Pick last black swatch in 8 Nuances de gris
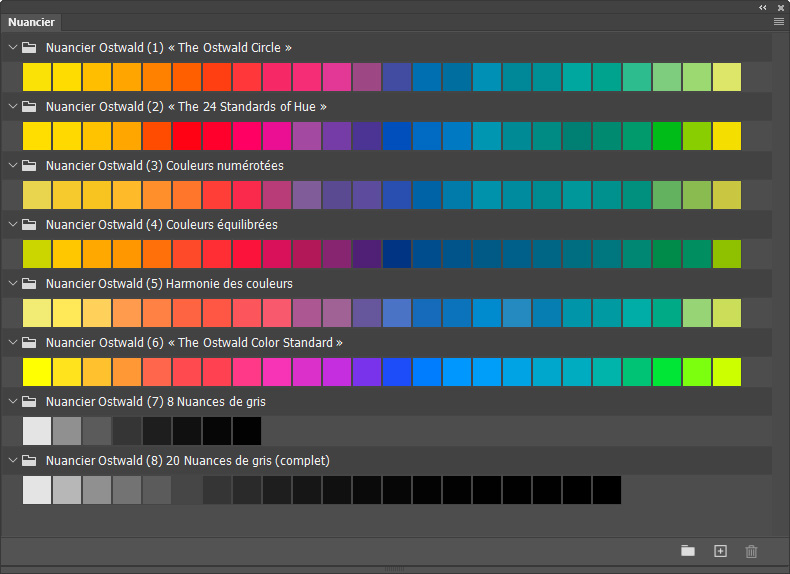Image resolution: width=790 pixels, height=574 pixels. coord(247,430)
